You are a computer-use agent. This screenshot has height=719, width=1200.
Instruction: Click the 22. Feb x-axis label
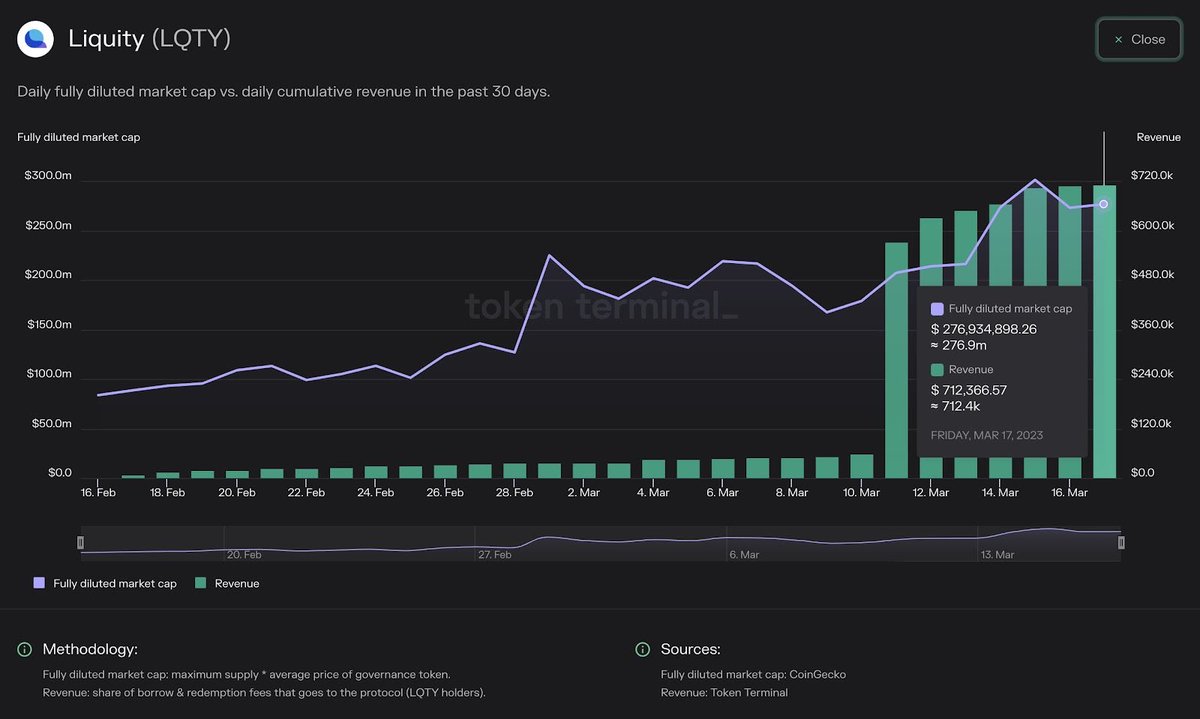pos(306,493)
